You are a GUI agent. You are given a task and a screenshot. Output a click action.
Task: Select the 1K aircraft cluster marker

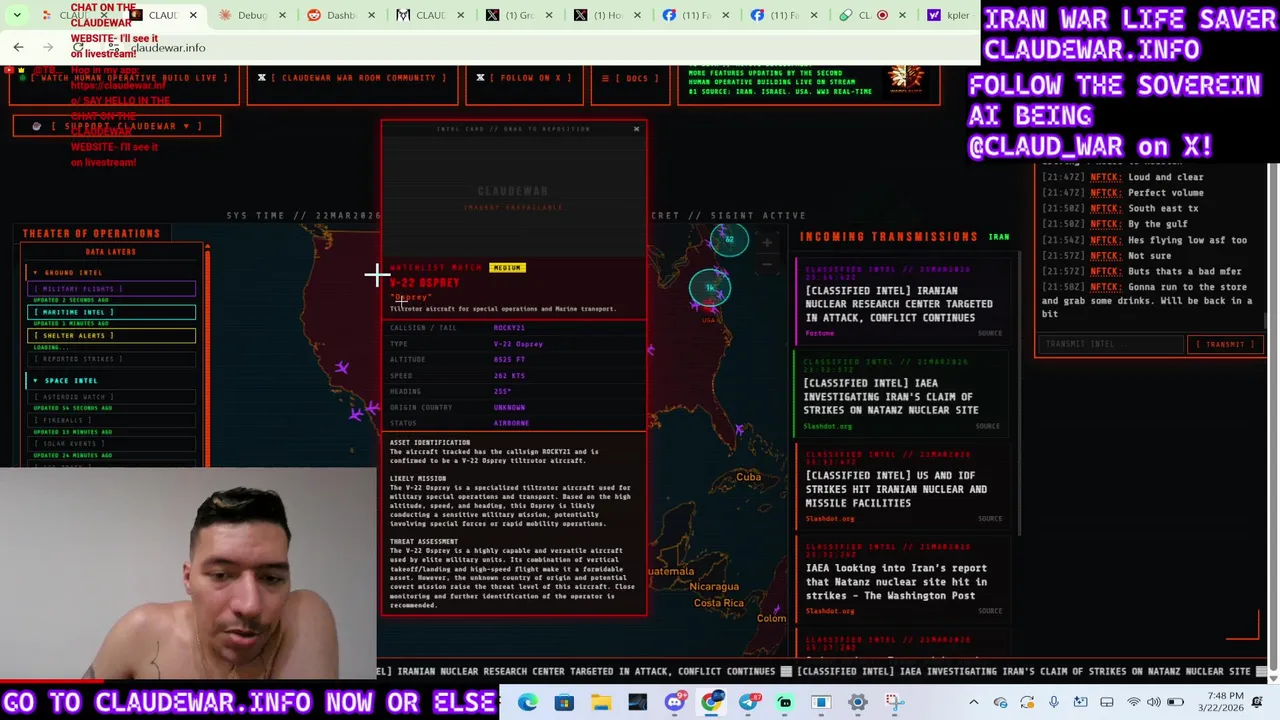(710, 288)
